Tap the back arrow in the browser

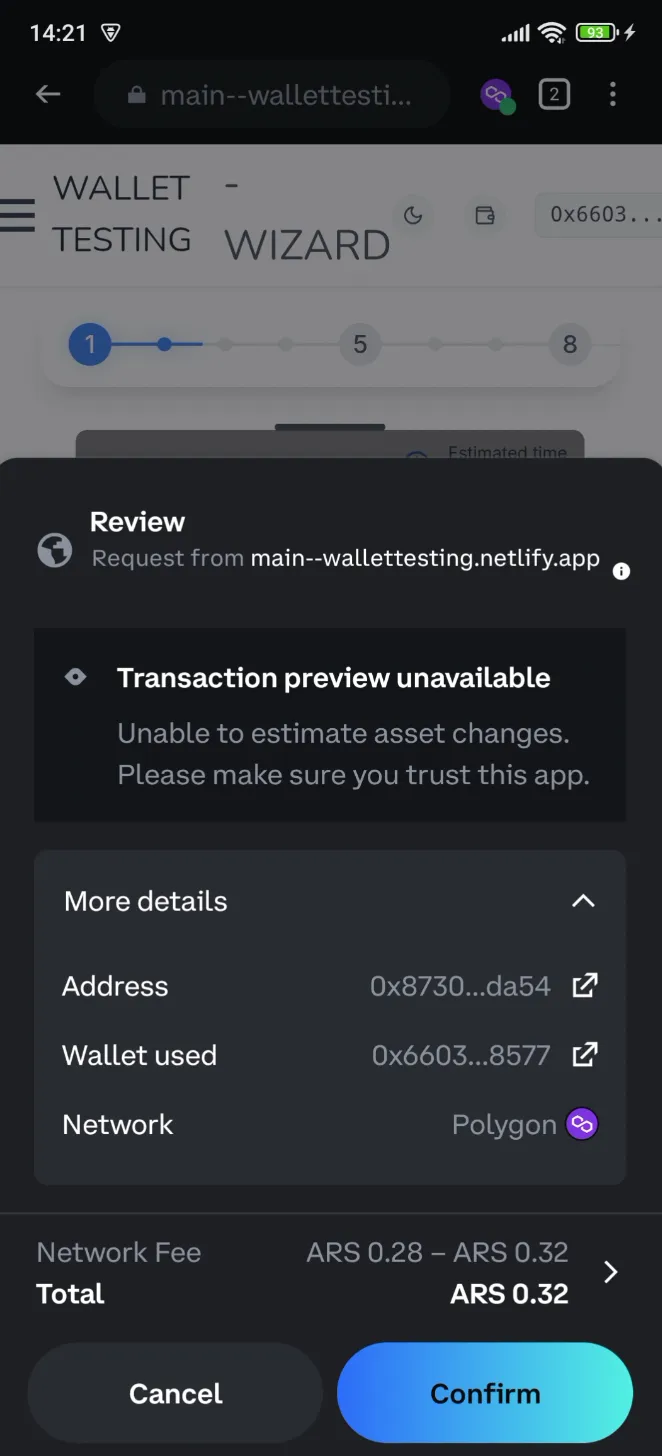pos(47,94)
